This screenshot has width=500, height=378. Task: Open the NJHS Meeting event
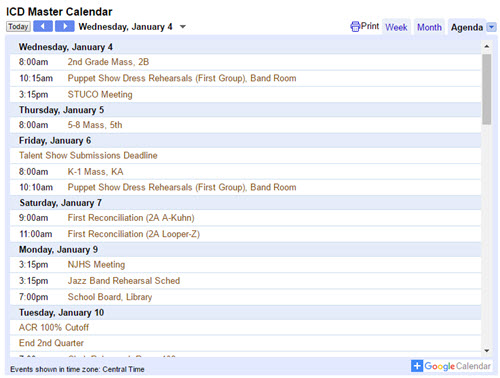point(96,265)
